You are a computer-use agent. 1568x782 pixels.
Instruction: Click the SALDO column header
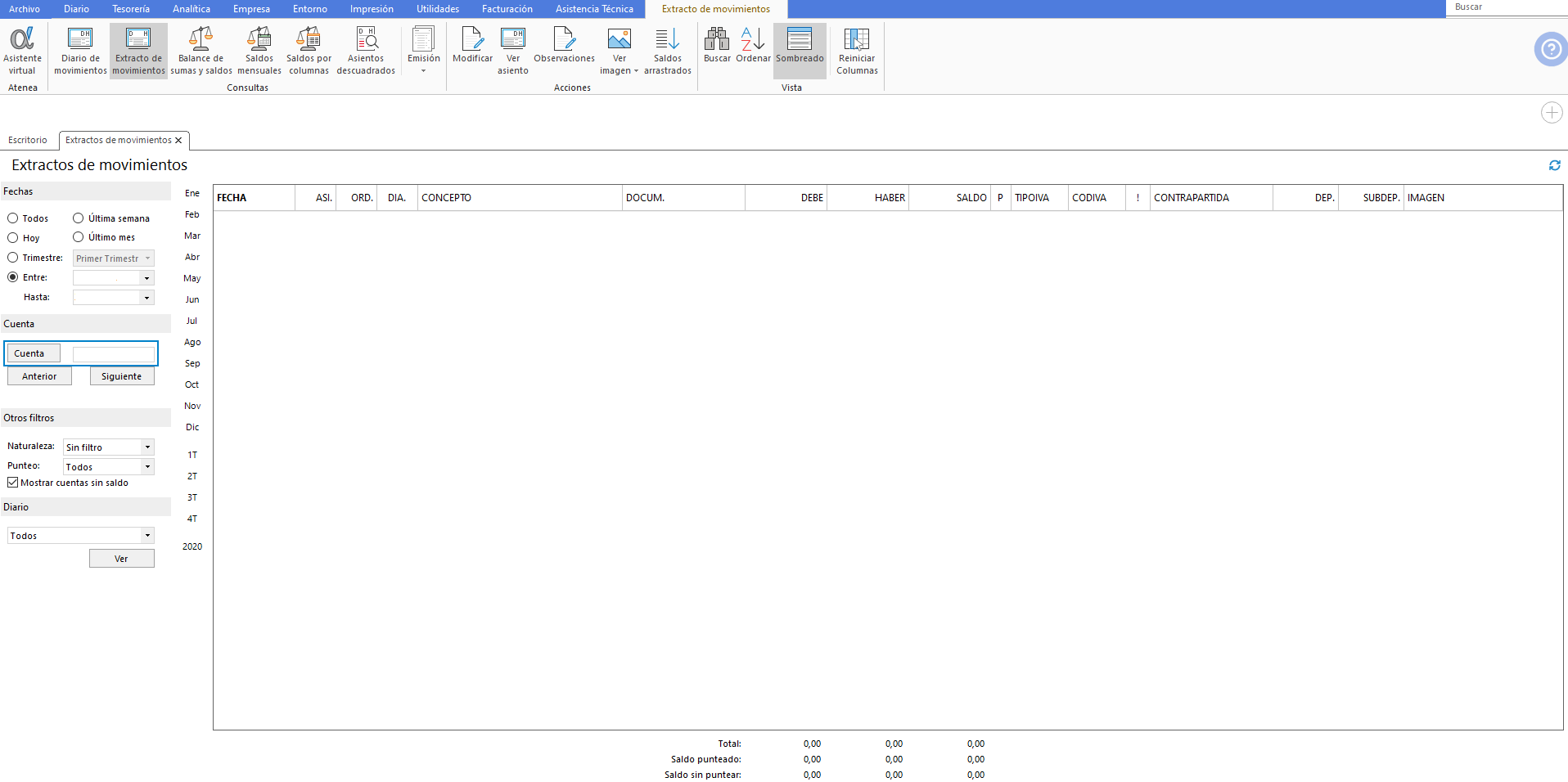pyautogui.click(x=949, y=198)
